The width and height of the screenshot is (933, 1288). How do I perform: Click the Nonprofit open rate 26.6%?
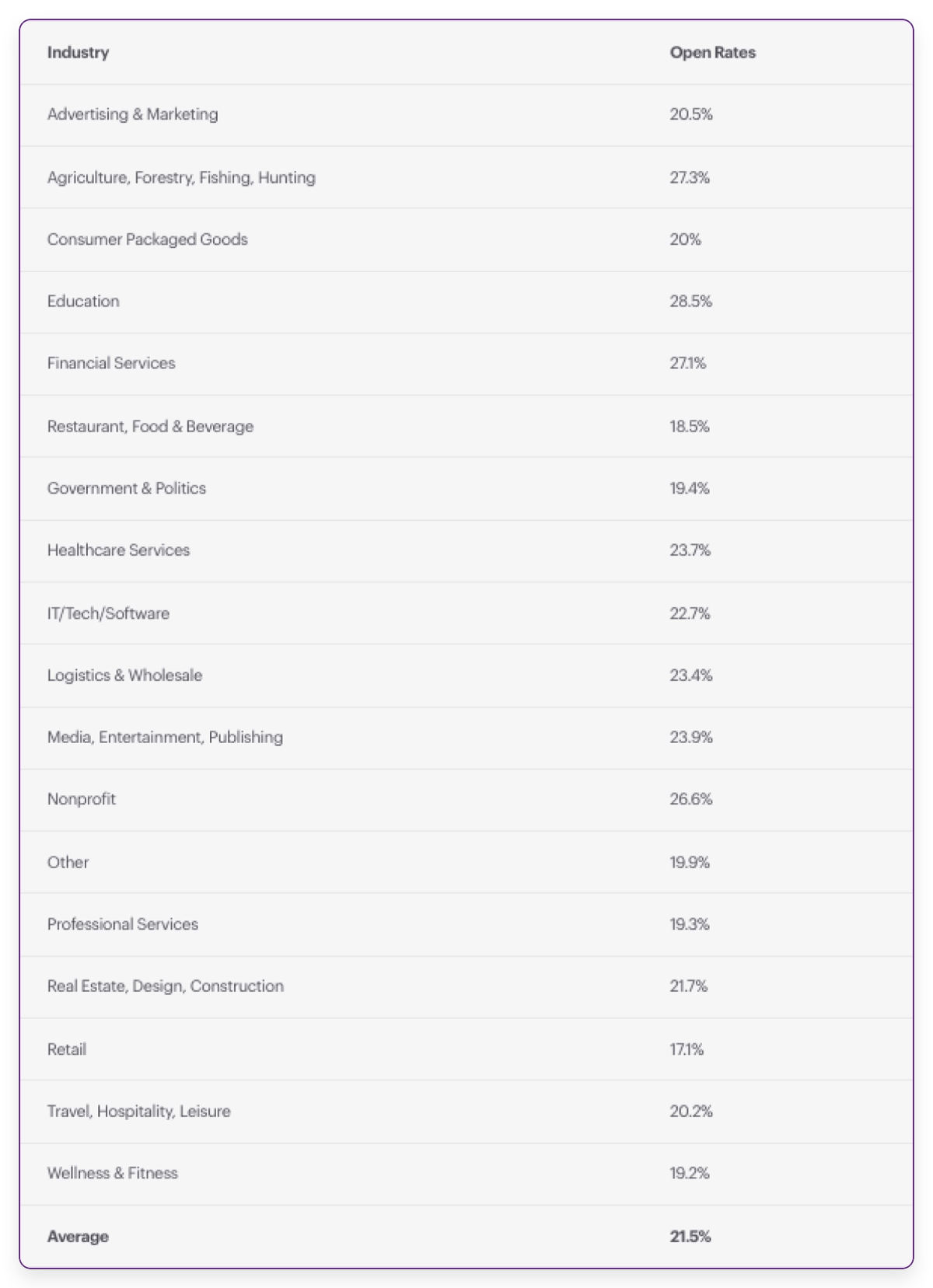(690, 799)
